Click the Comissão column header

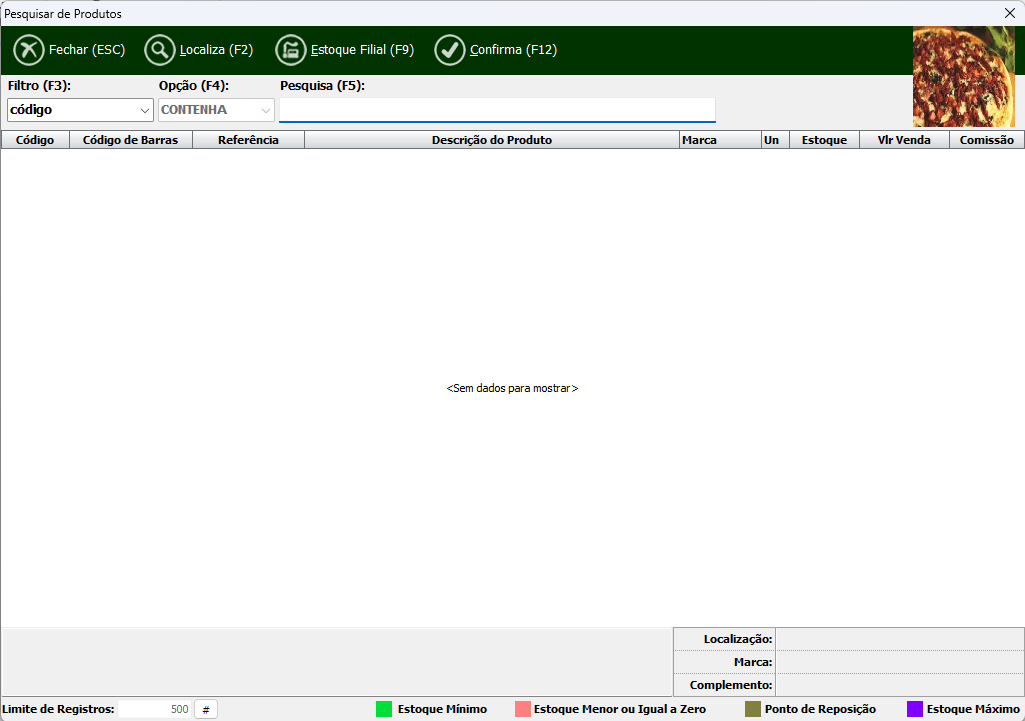point(986,140)
